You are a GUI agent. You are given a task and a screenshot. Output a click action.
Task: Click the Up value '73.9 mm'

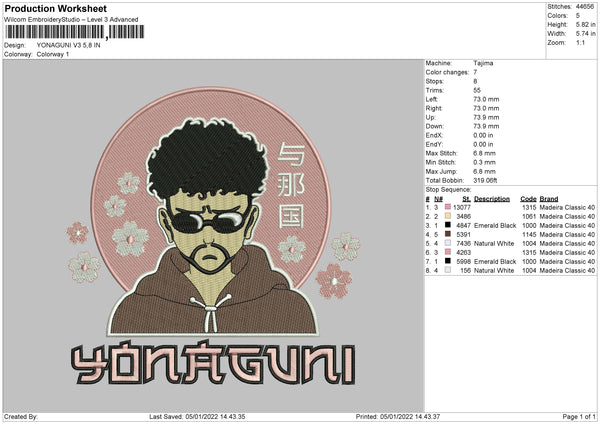pyautogui.click(x=486, y=117)
